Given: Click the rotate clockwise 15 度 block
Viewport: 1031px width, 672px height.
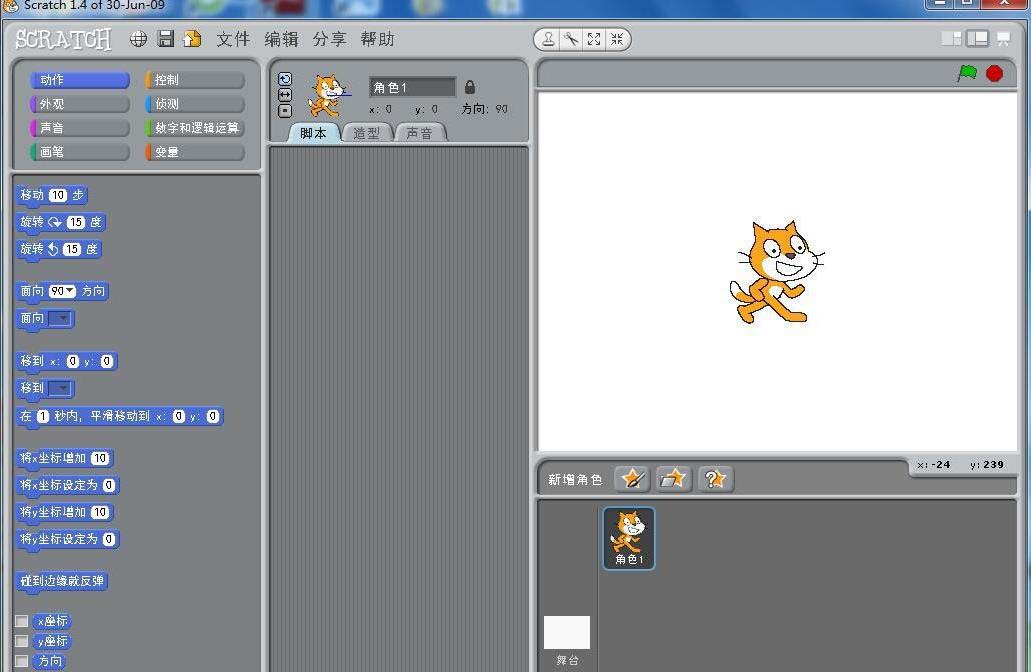Looking at the screenshot, I should pos(60,222).
